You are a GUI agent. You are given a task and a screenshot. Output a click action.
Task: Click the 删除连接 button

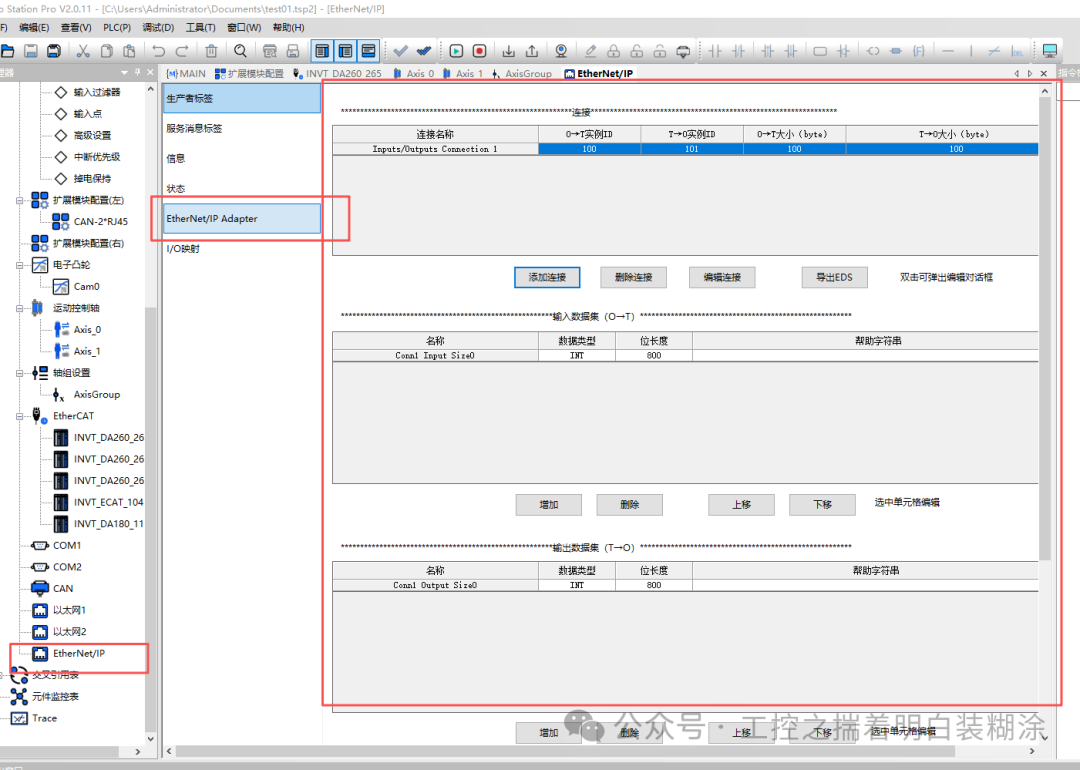click(x=633, y=278)
